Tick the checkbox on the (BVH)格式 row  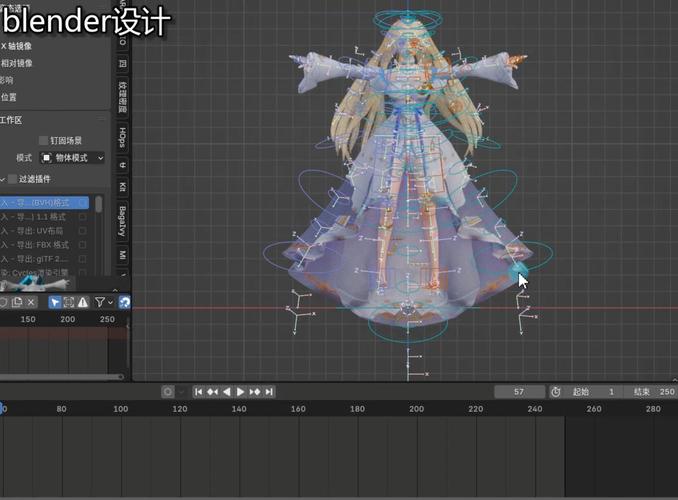[82, 202]
